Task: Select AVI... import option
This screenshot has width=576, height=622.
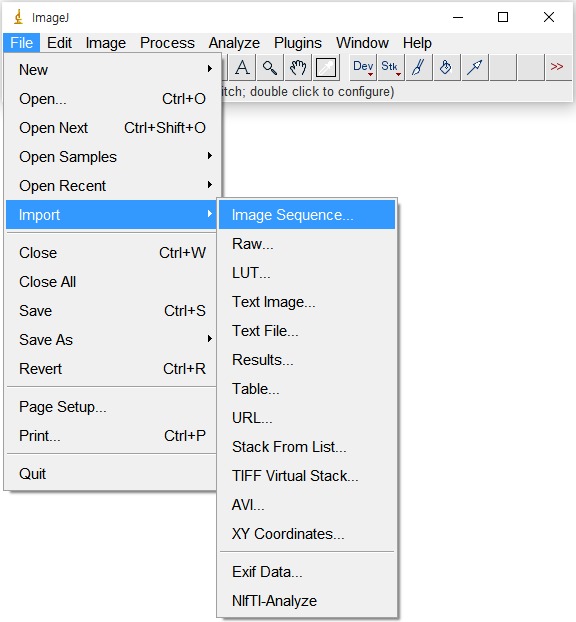Action: tap(307, 505)
